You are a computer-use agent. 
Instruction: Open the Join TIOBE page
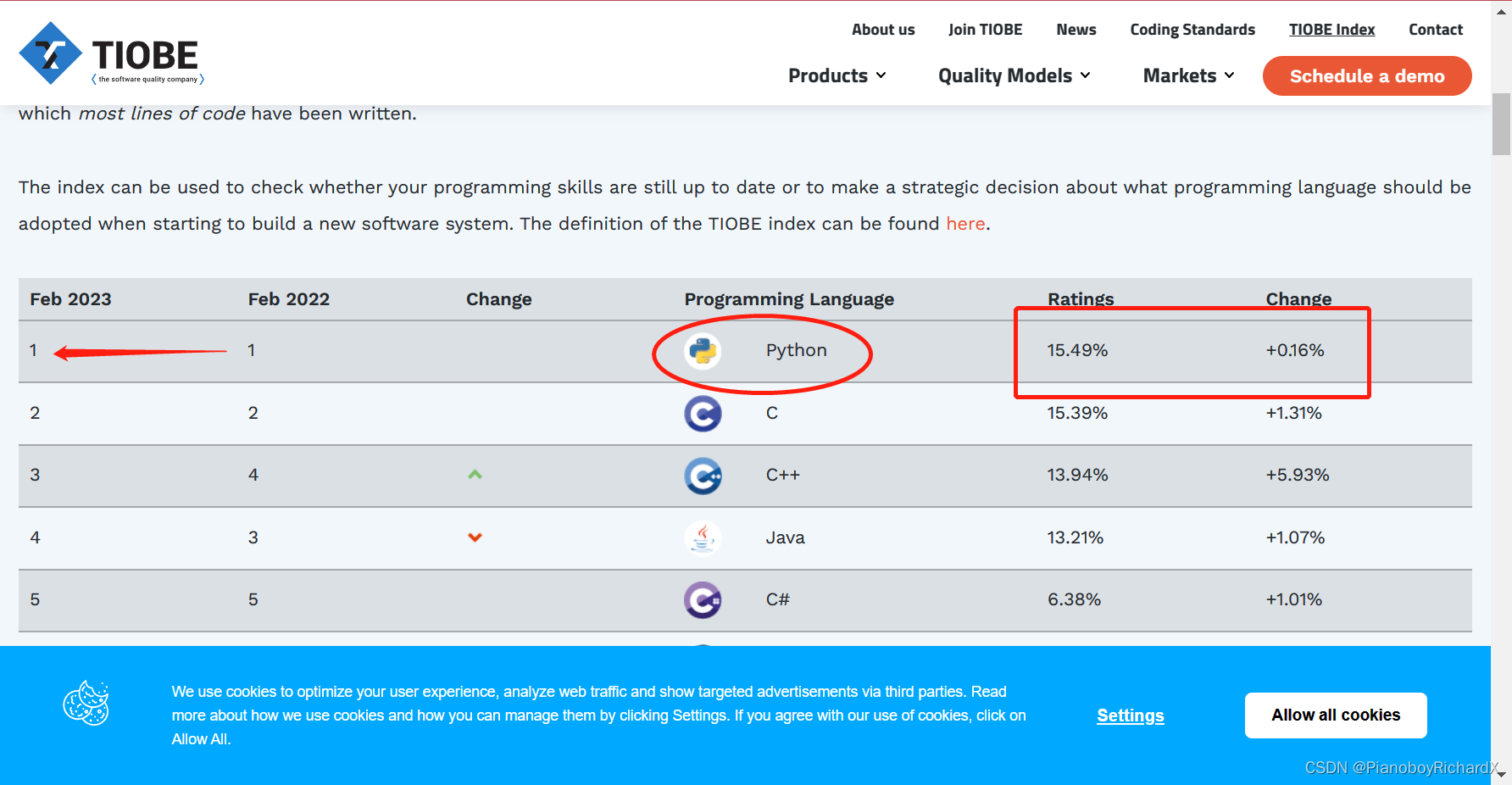pyautogui.click(x=986, y=30)
